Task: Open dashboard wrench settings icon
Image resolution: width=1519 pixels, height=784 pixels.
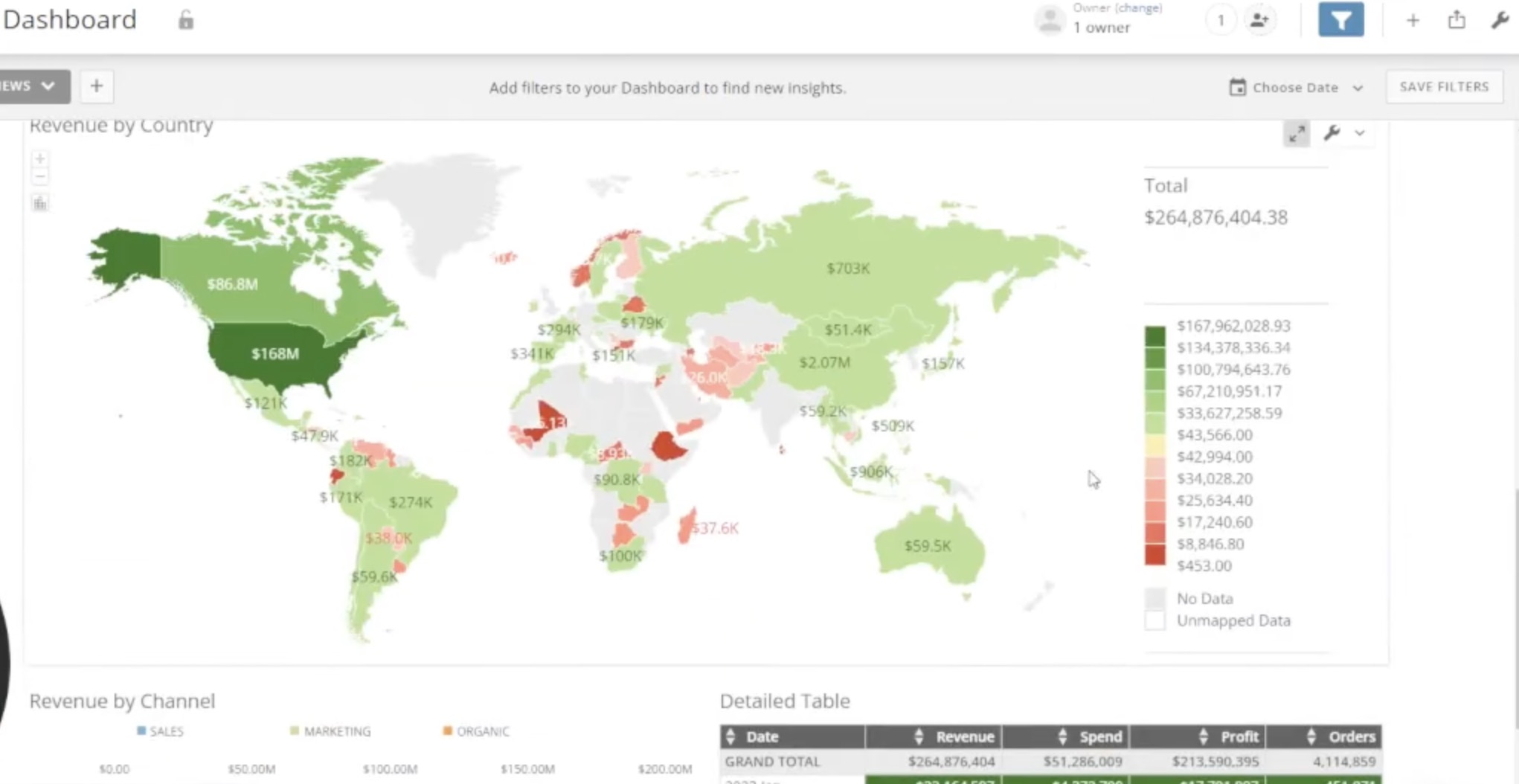Action: click(x=1500, y=20)
